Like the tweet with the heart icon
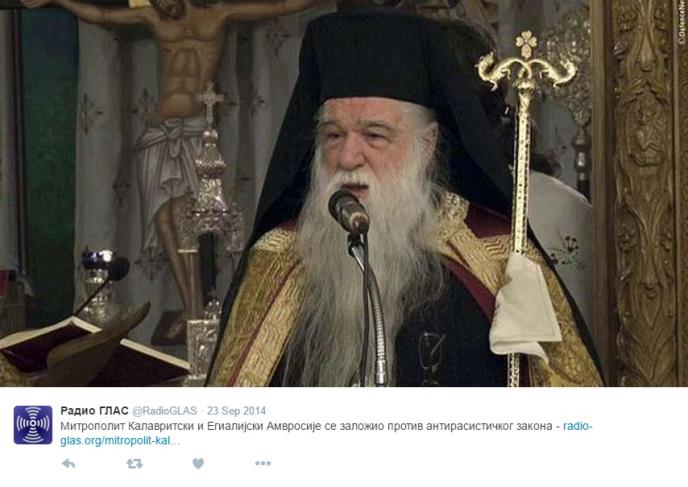 [x=198, y=463]
